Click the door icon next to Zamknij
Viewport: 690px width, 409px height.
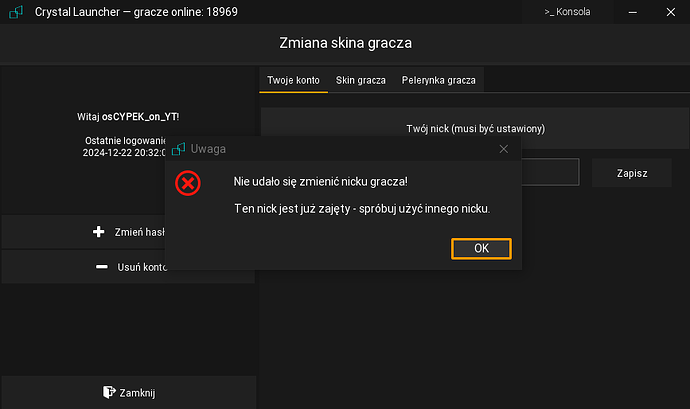tap(108, 392)
